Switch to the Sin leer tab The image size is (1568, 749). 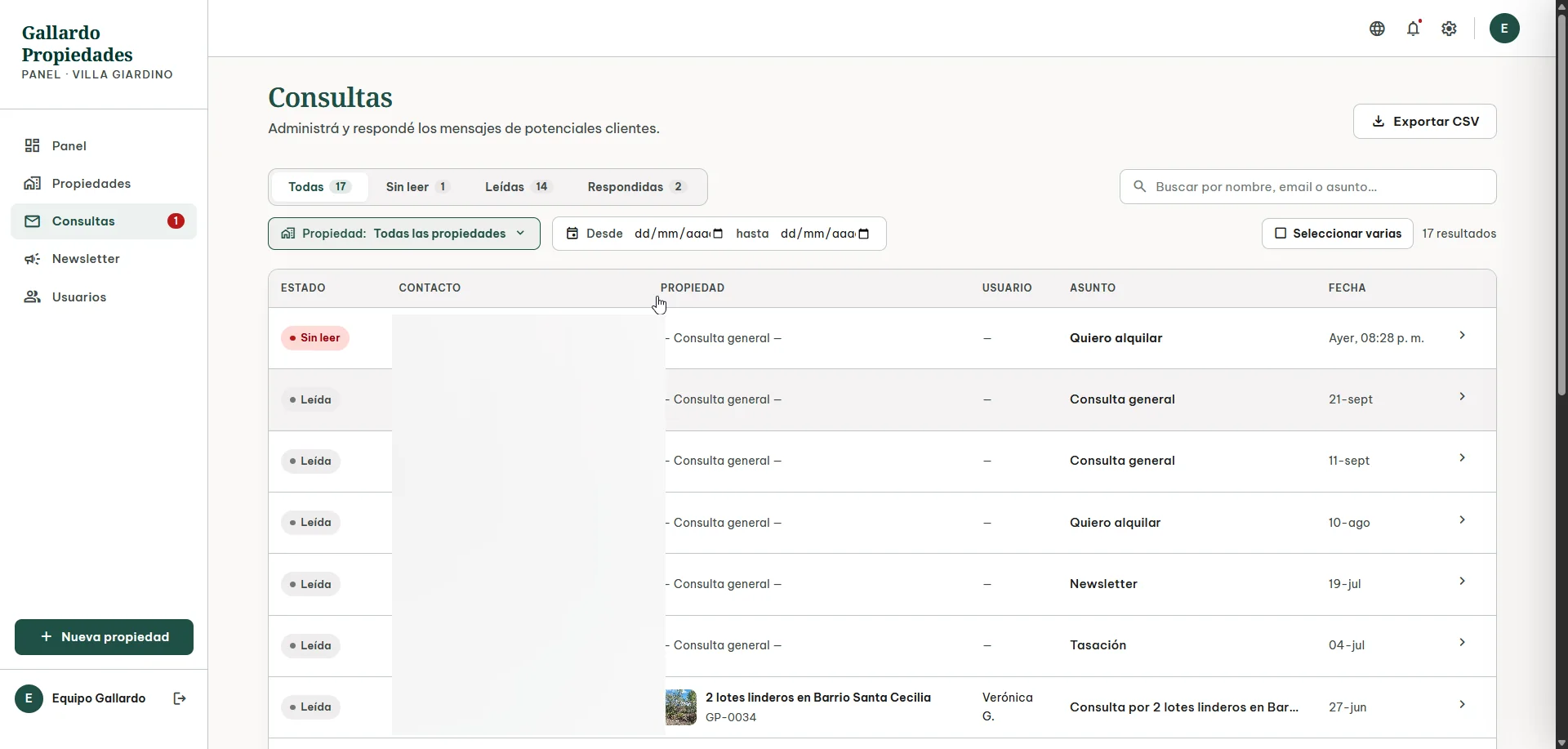tap(417, 187)
